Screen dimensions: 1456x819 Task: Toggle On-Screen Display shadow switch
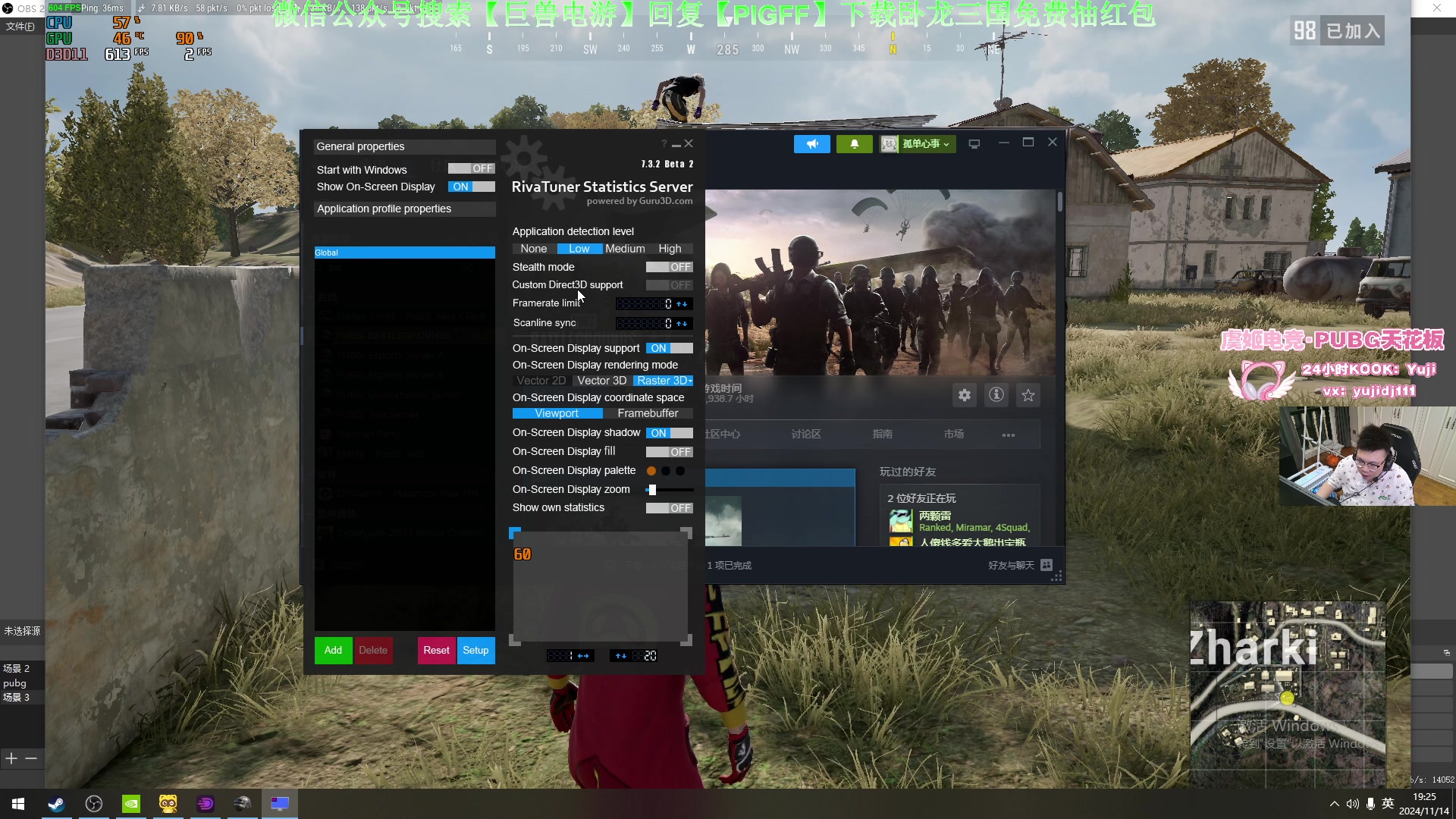click(669, 433)
